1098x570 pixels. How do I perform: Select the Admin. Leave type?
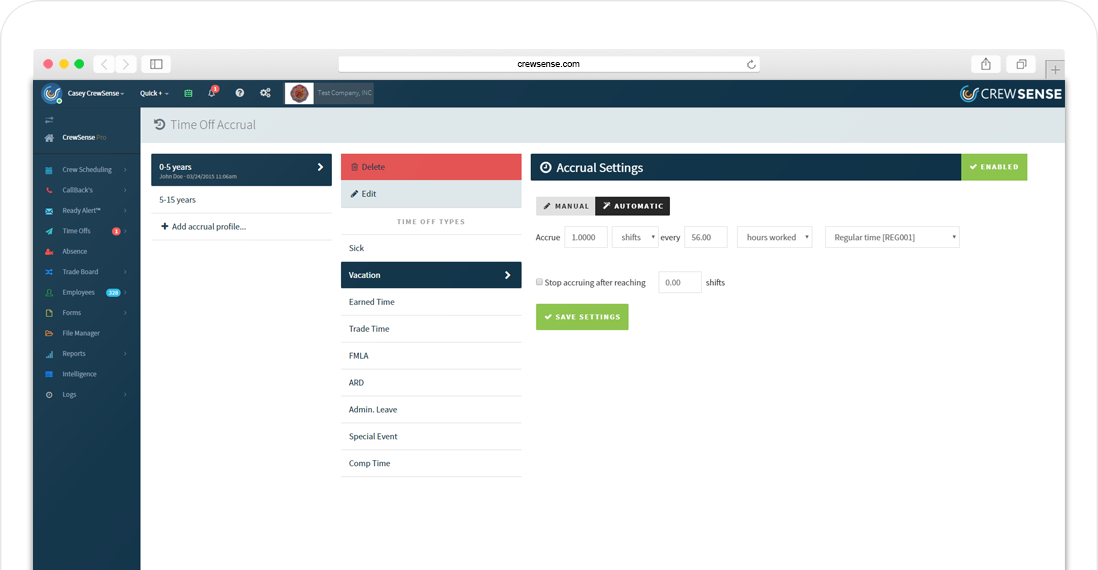point(431,410)
